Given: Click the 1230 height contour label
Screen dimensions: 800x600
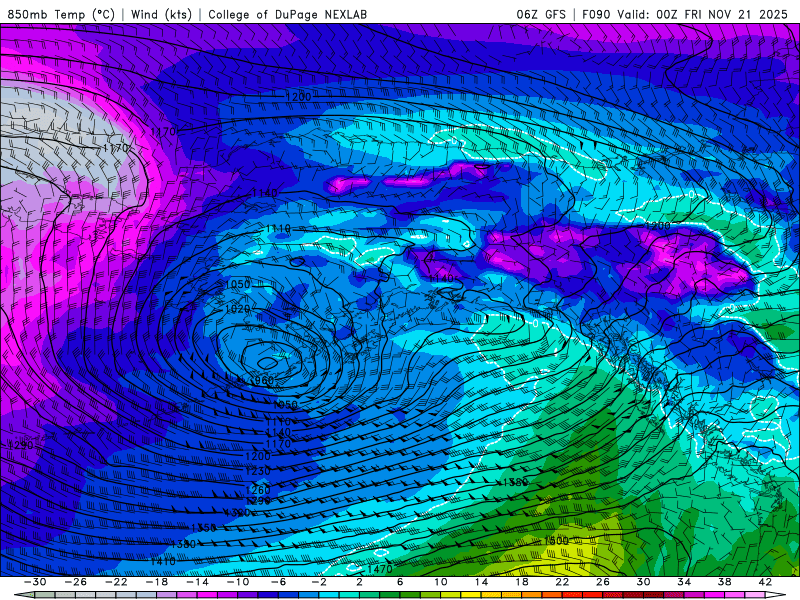Looking at the screenshot, I should (x=258, y=471).
